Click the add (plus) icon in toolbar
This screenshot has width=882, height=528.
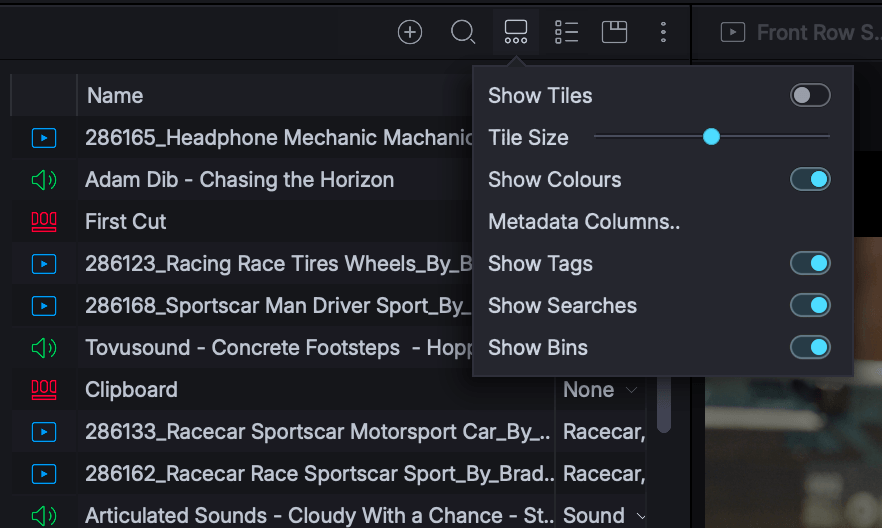[410, 32]
